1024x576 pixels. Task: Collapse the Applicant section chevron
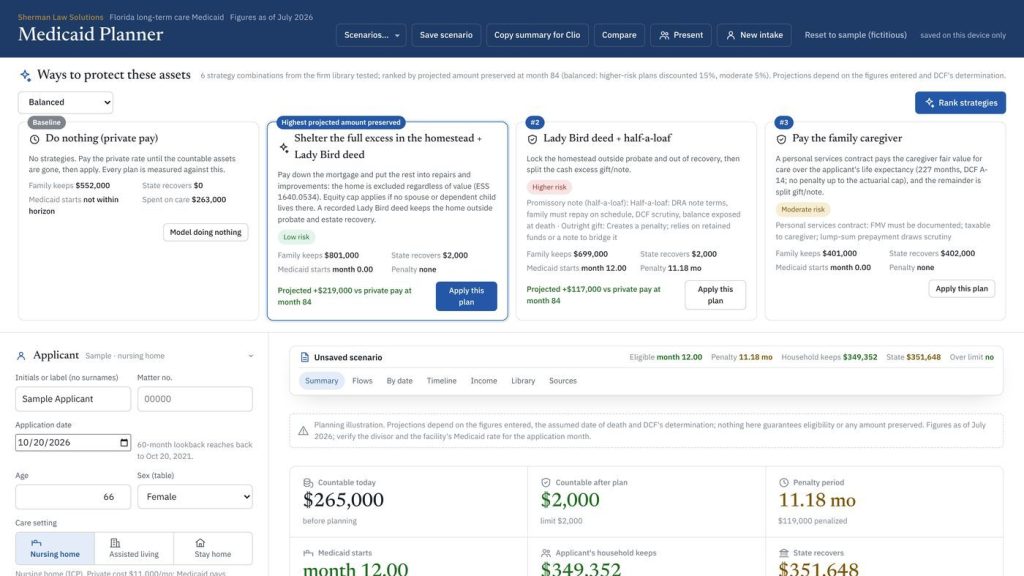[x=251, y=356]
